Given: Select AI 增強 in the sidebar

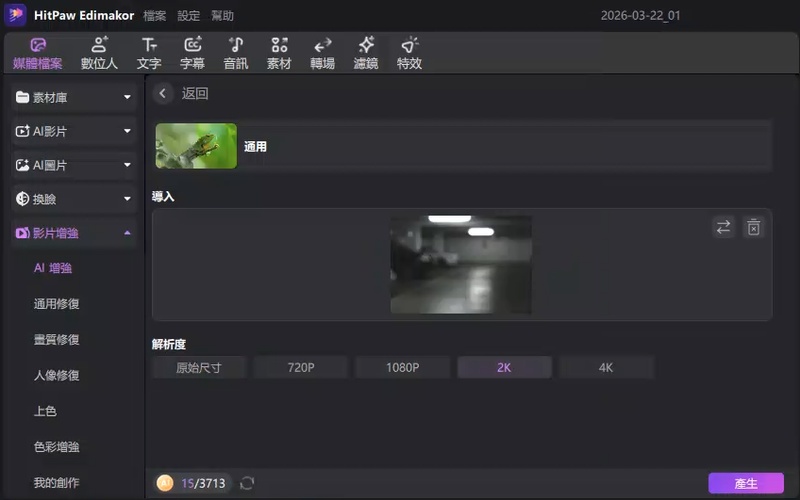Looking at the screenshot, I should pyautogui.click(x=53, y=268).
